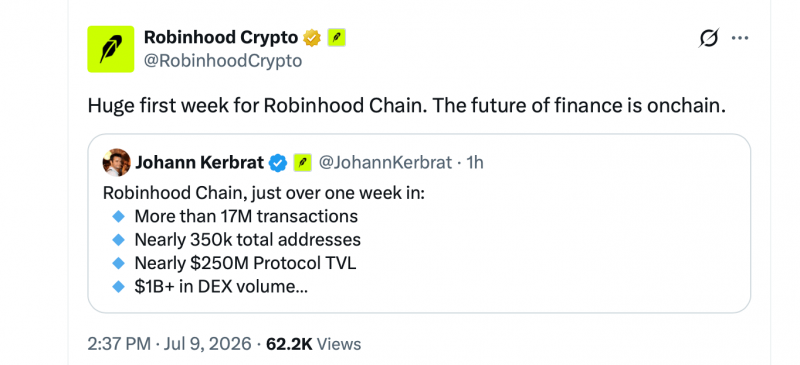Click Johann Kerbrat's blue verified checkmark
This screenshot has width=800, height=365.
pos(278,163)
